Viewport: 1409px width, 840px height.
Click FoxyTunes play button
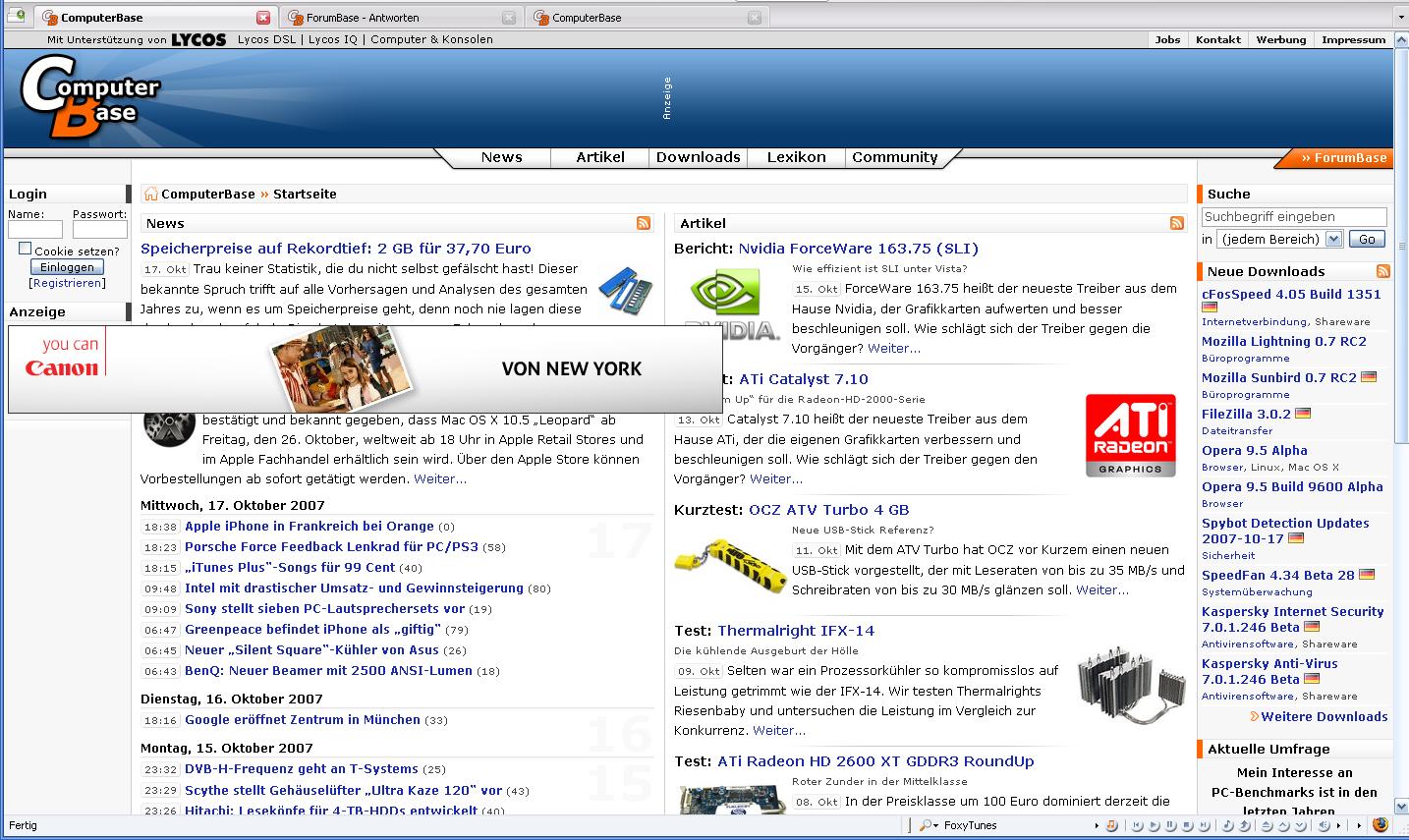click(x=1154, y=825)
